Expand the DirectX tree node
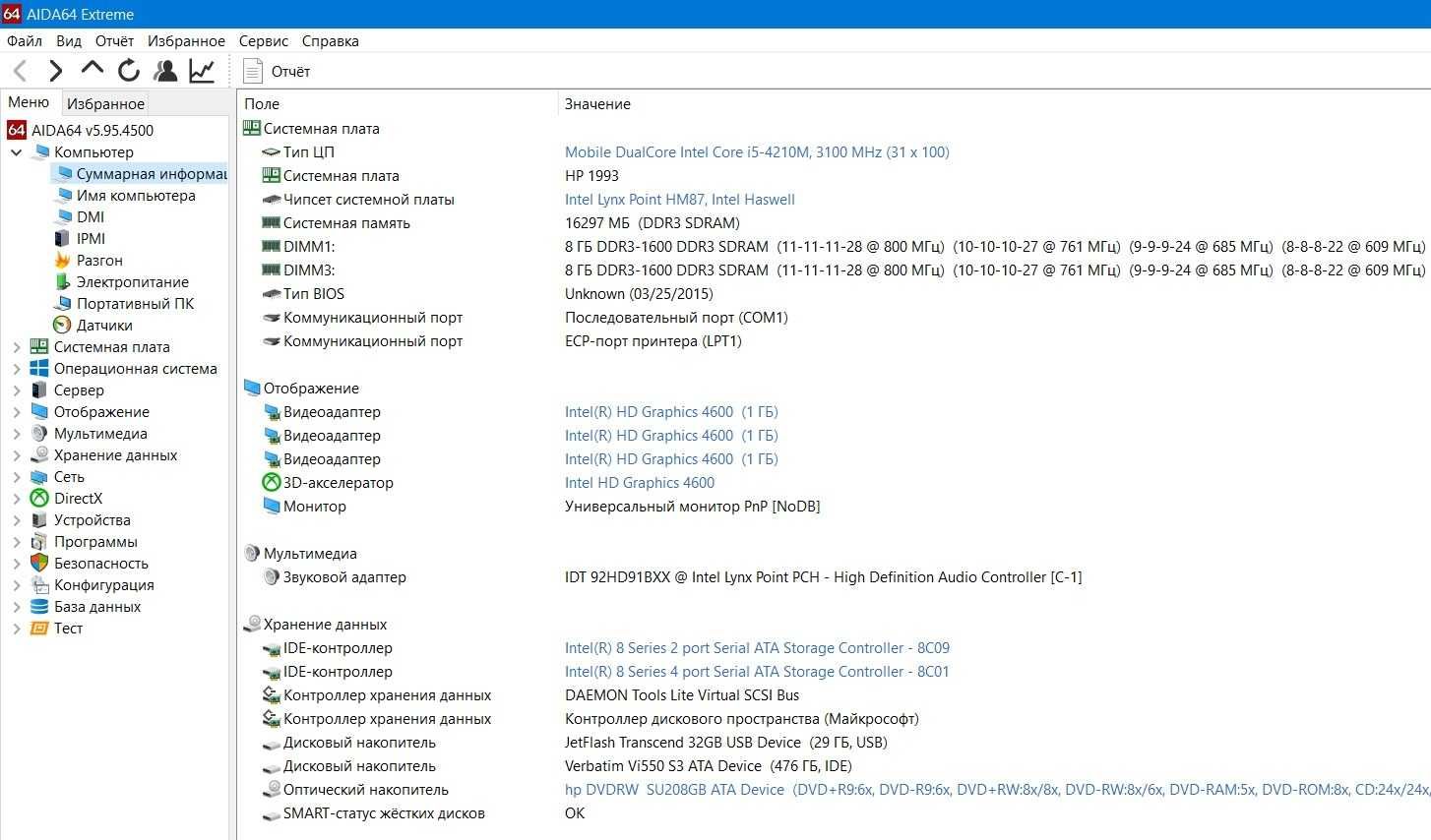This screenshot has width=1431, height=840. tap(16, 499)
